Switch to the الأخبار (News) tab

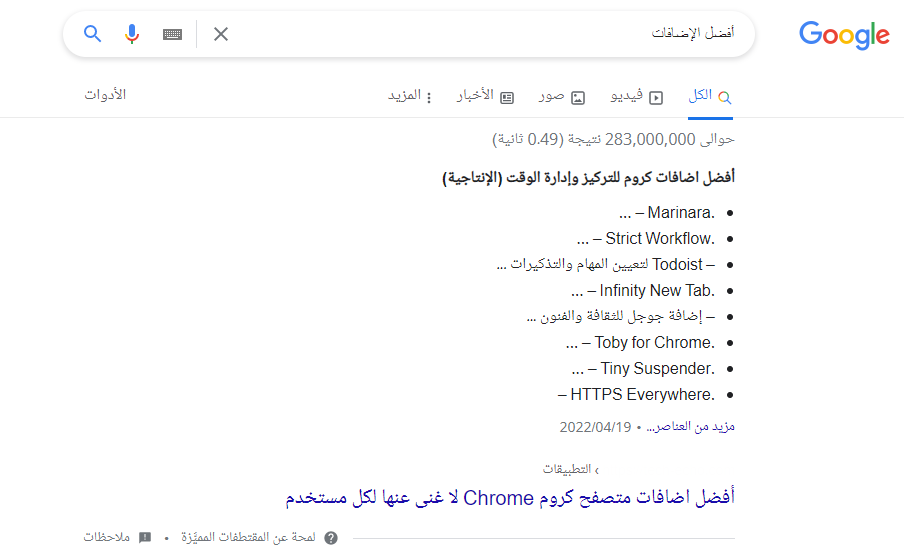click(485, 96)
